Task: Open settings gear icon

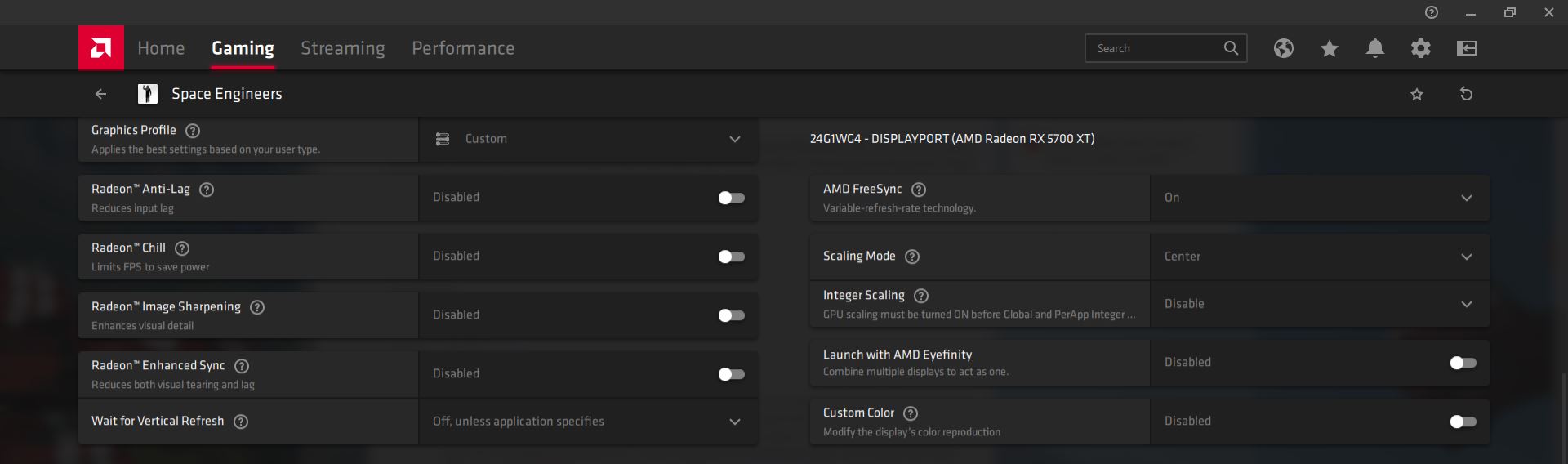Action: point(1421,48)
